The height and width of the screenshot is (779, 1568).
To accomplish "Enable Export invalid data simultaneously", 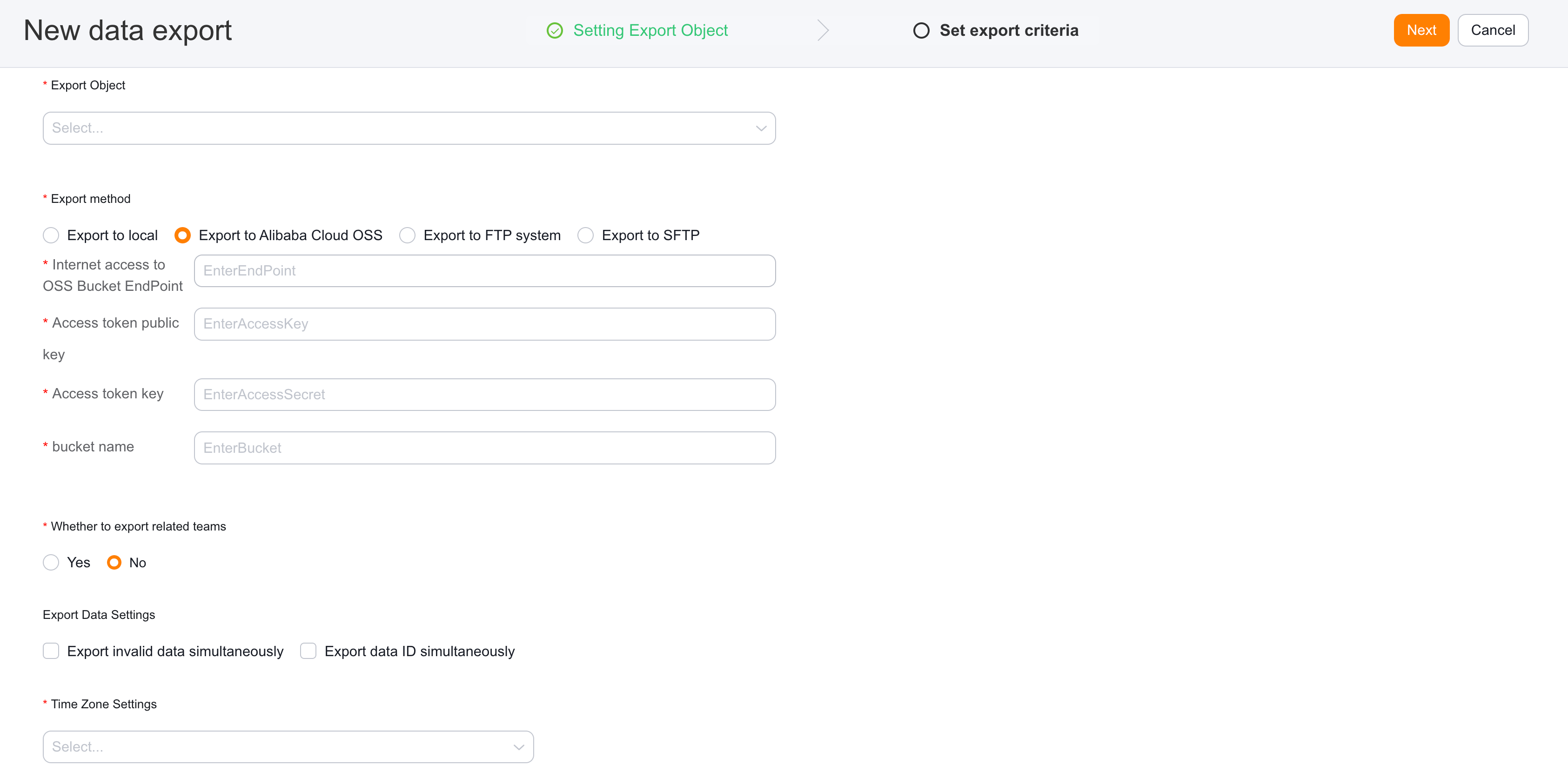I will click(51, 651).
